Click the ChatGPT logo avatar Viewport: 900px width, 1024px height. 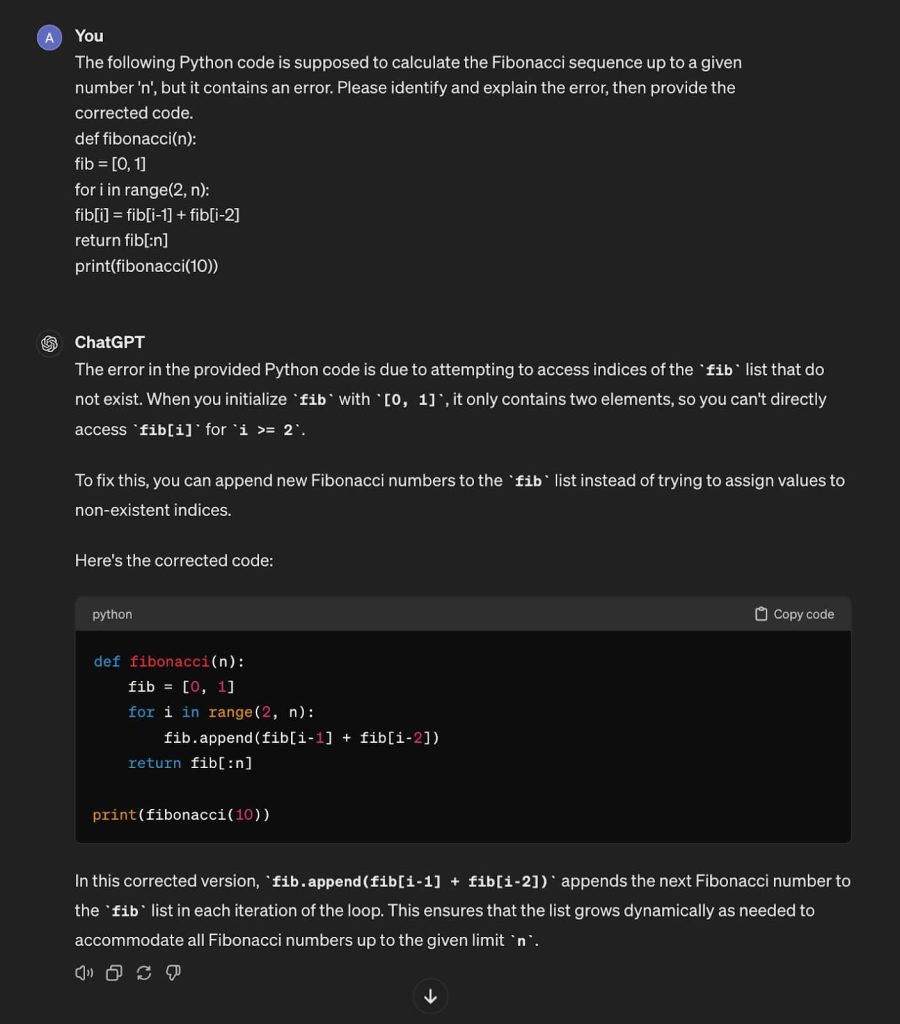[49, 343]
